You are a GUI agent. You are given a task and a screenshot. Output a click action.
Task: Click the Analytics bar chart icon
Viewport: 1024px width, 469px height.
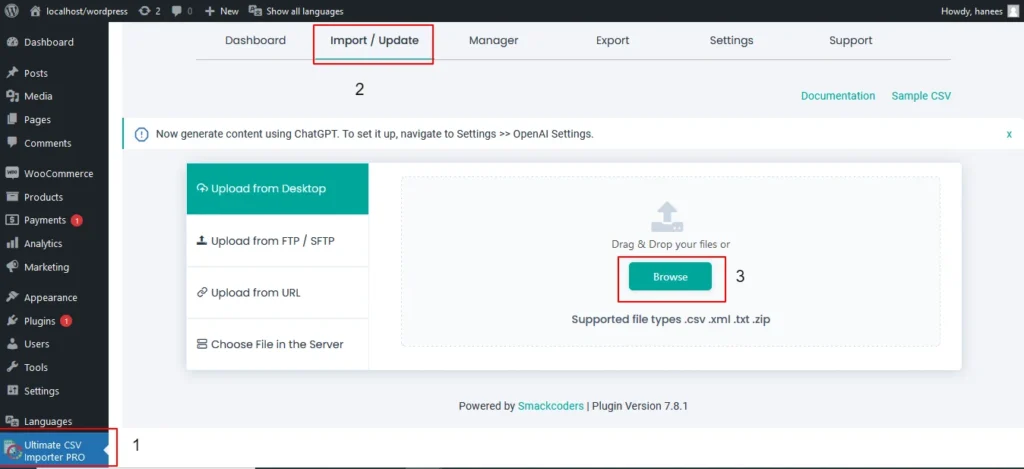[12, 243]
